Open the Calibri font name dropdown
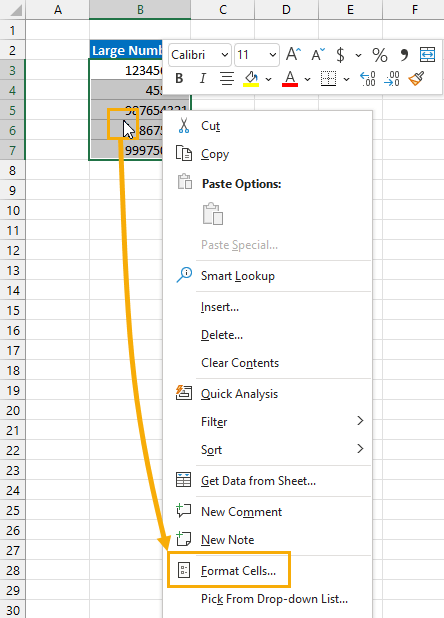 200,54
